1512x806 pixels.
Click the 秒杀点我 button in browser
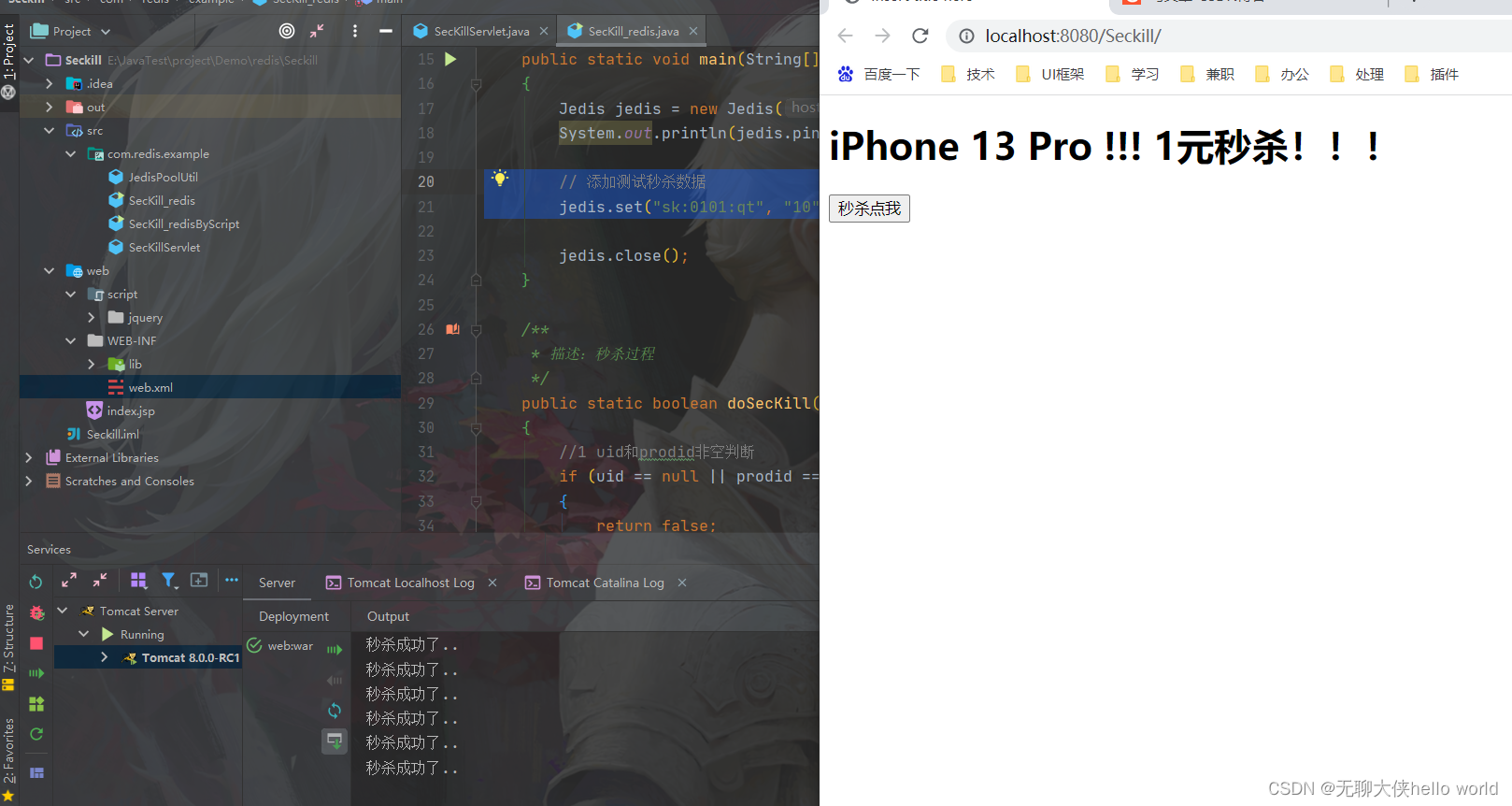click(869, 209)
